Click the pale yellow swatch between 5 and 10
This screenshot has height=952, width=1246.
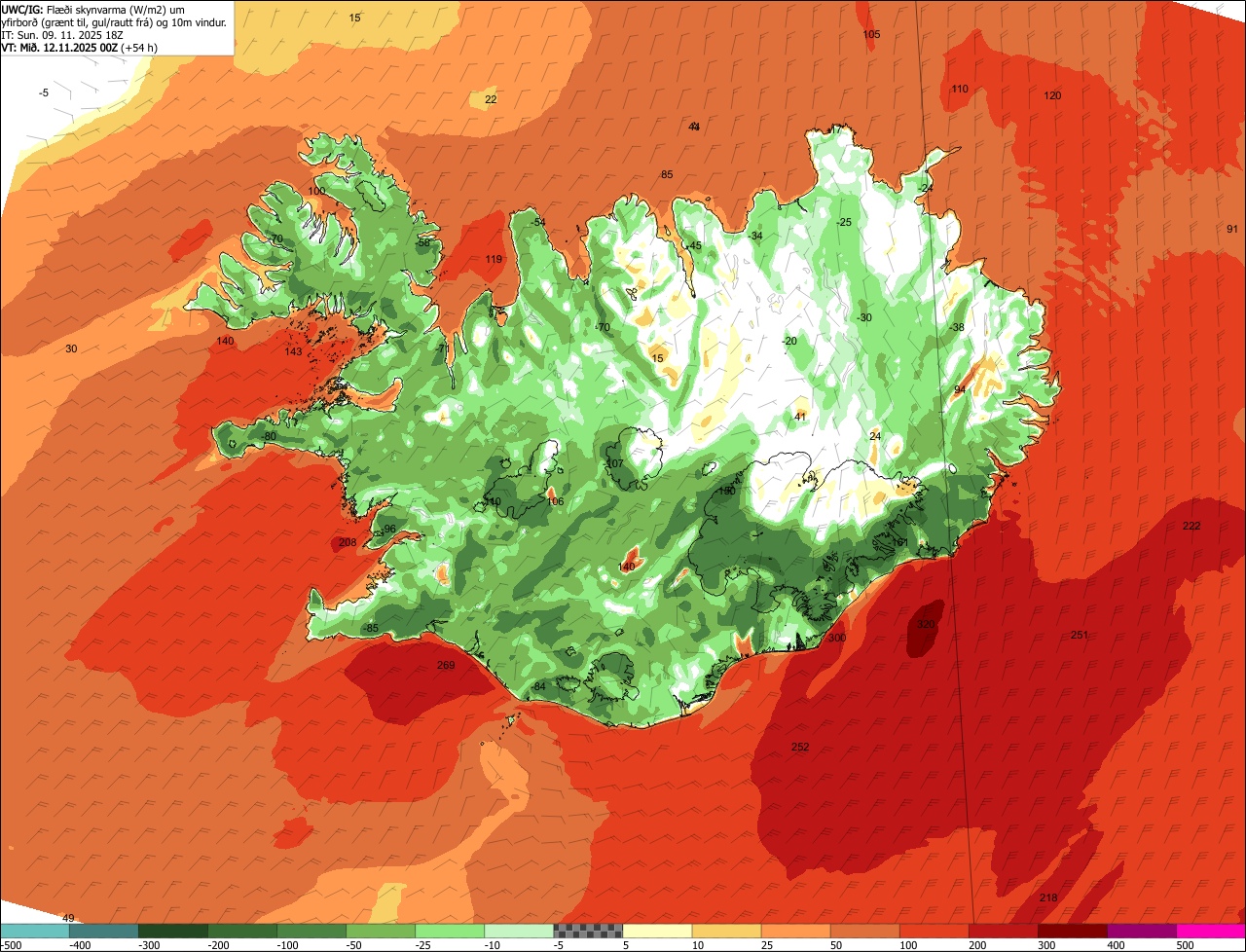coord(658,931)
